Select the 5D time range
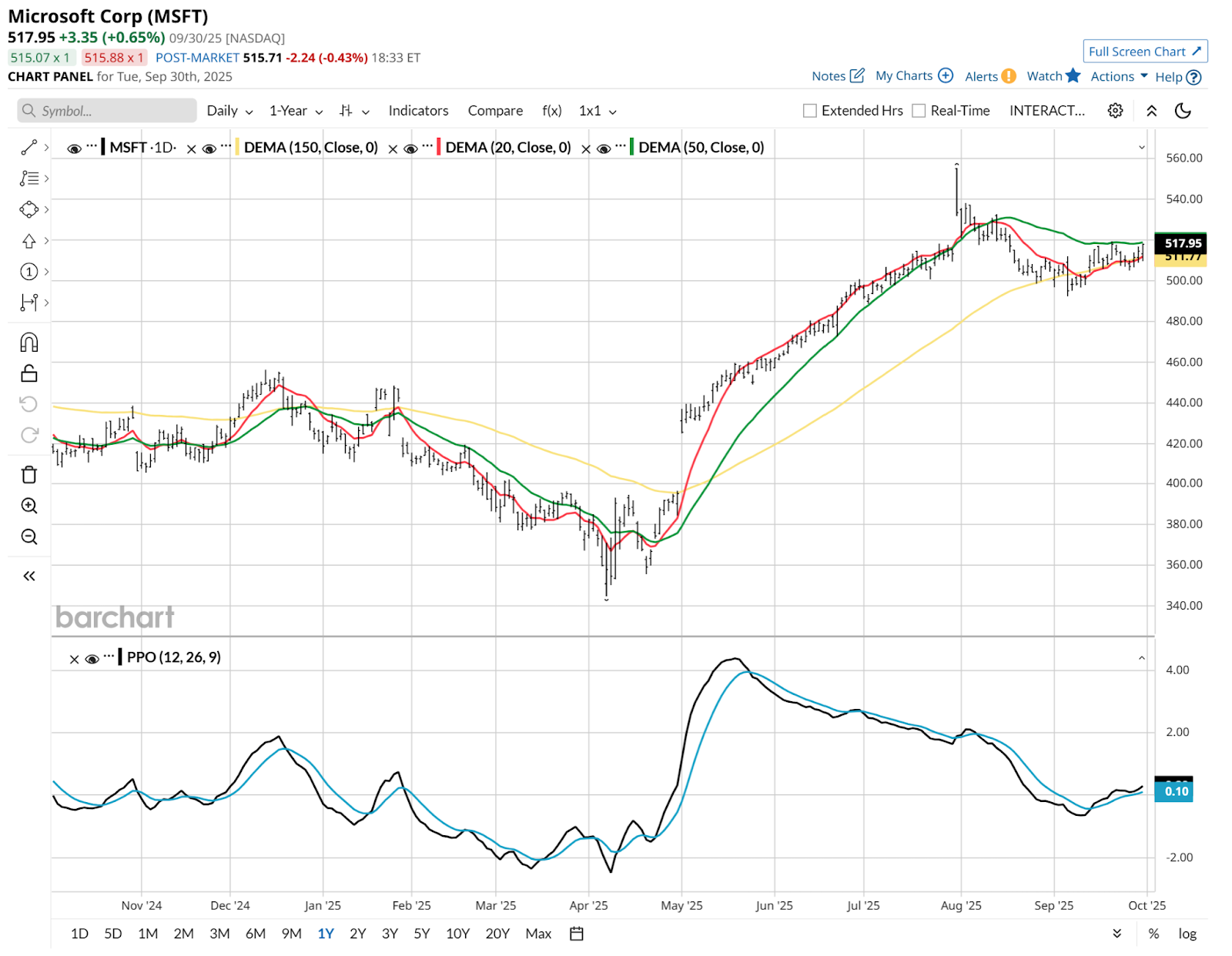Viewport: 1232px width, 956px height. coord(113,934)
